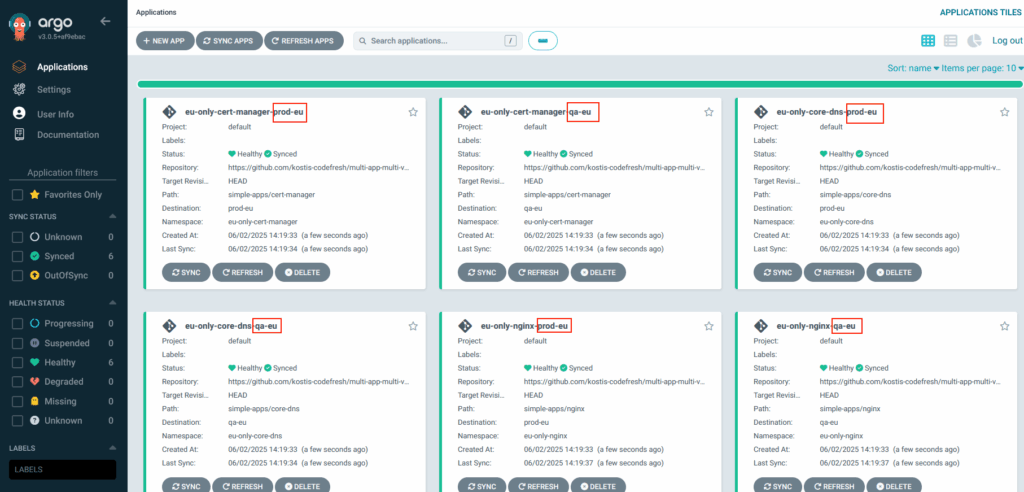Open the pie chart summary view
The width and height of the screenshot is (1024, 492).
tap(973, 41)
